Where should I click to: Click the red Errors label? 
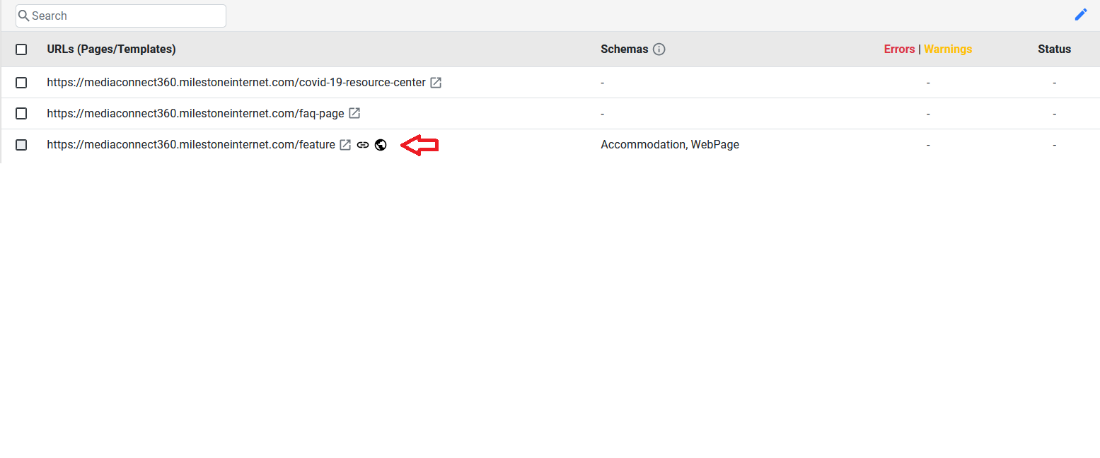[899, 49]
